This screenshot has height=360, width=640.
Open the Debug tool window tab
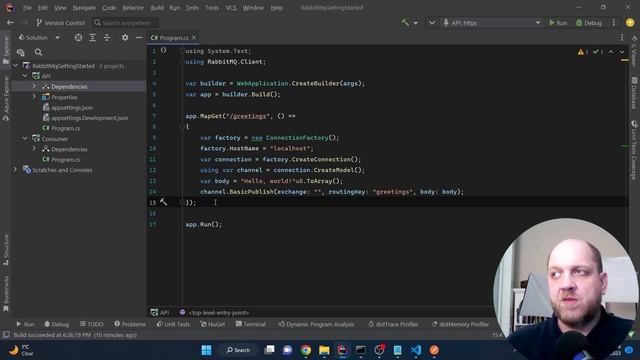pyautogui.click(x=57, y=324)
